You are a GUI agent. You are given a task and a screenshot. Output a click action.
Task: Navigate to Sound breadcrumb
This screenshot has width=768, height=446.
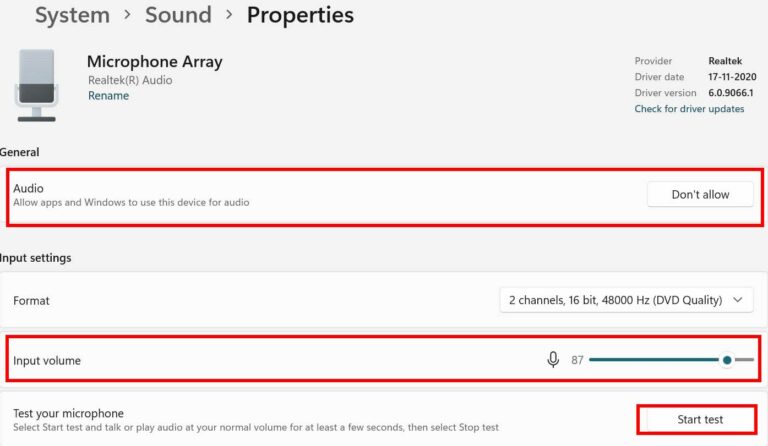(178, 16)
